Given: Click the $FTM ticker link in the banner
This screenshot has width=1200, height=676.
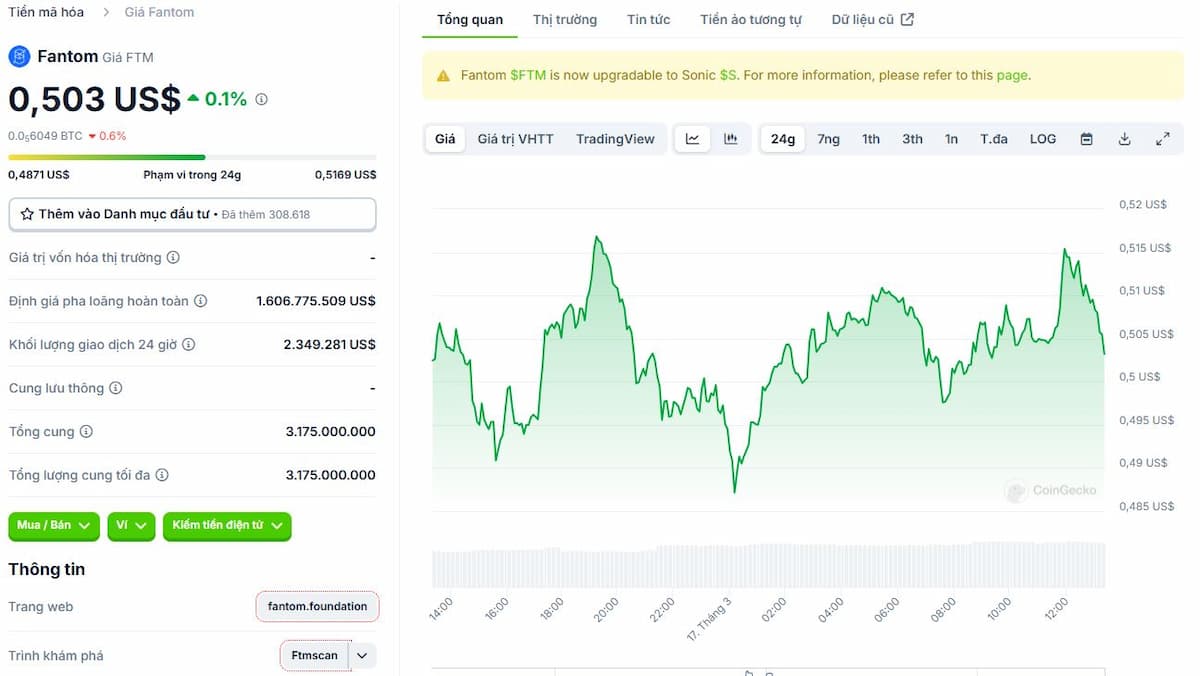Looking at the screenshot, I should 528,75.
